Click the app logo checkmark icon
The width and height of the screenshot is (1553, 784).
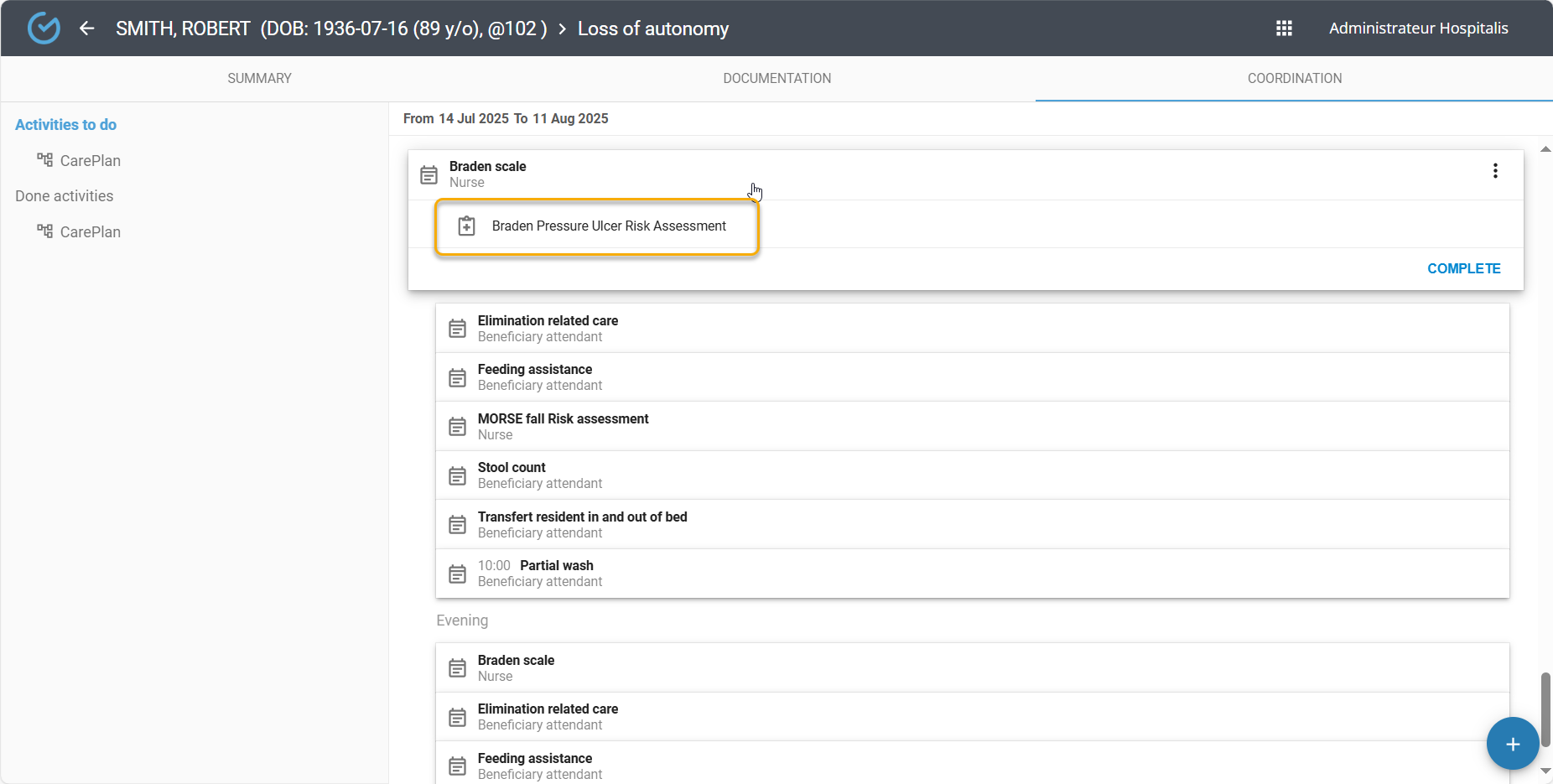pyautogui.click(x=44, y=29)
